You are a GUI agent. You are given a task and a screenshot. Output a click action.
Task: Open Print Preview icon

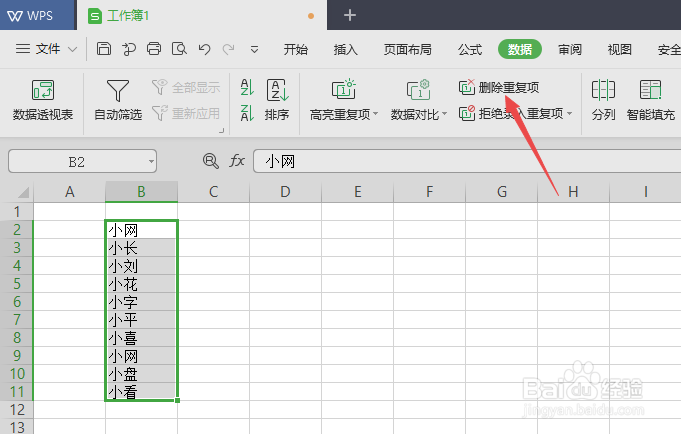(179, 49)
